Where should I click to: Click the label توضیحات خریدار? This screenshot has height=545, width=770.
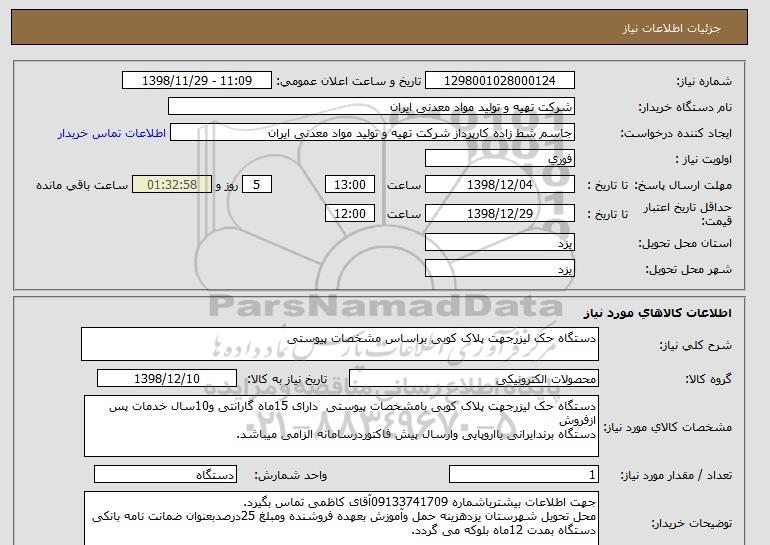[691, 524]
